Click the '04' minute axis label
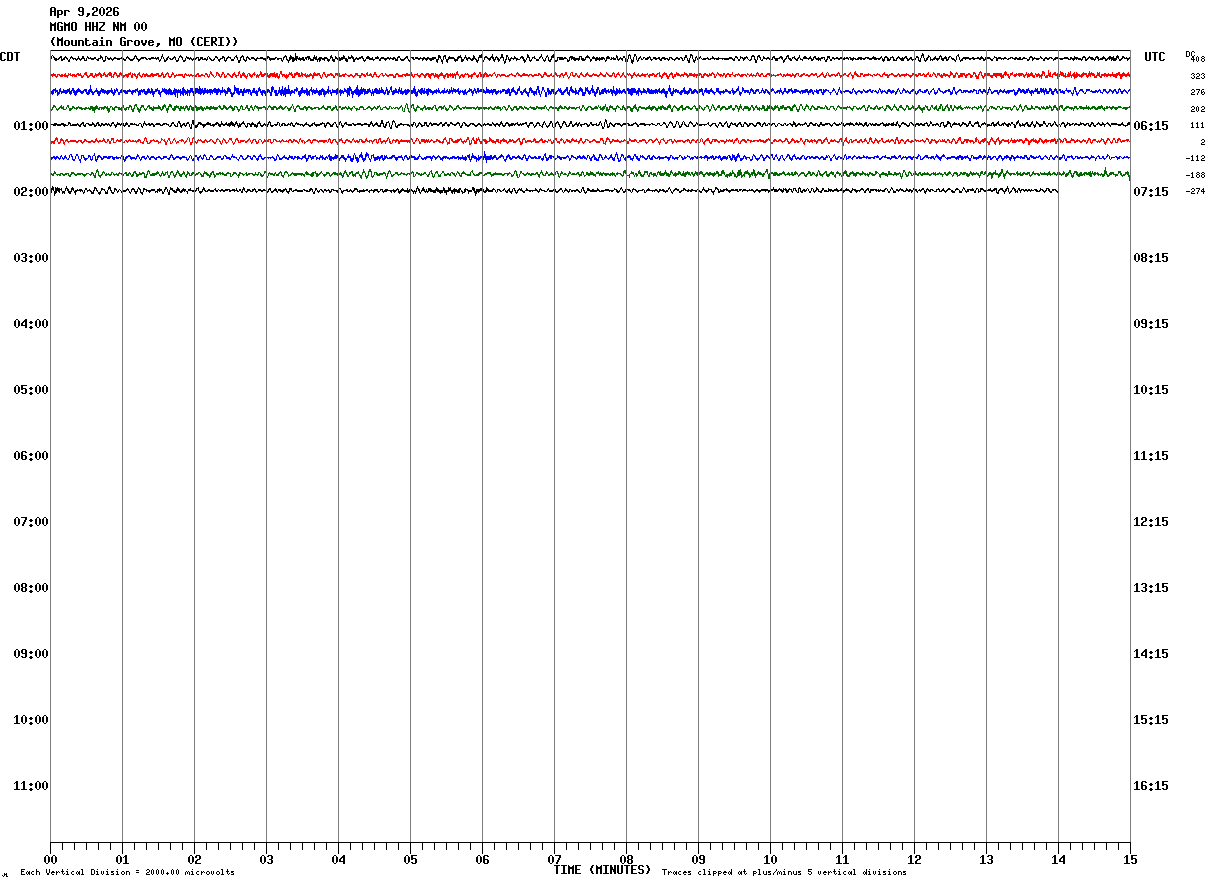 [x=338, y=860]
